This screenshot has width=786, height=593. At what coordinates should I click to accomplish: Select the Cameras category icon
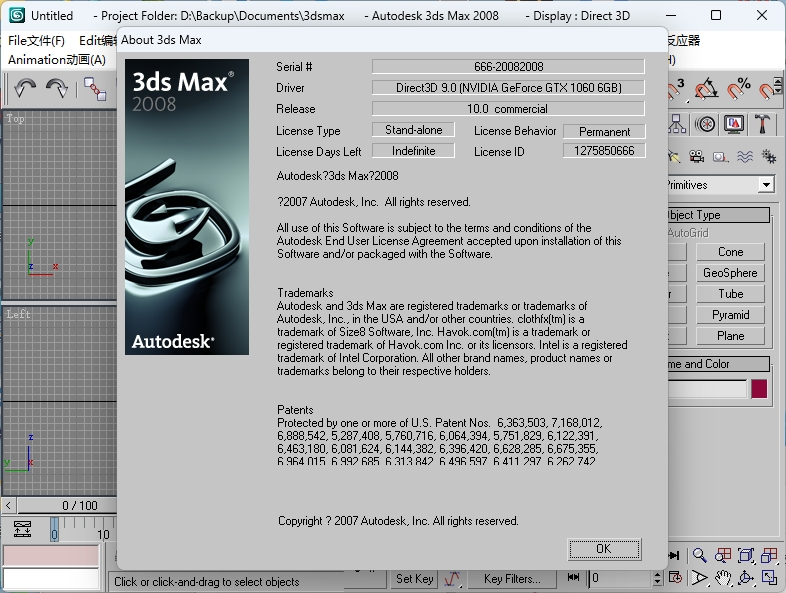point(697,157)
